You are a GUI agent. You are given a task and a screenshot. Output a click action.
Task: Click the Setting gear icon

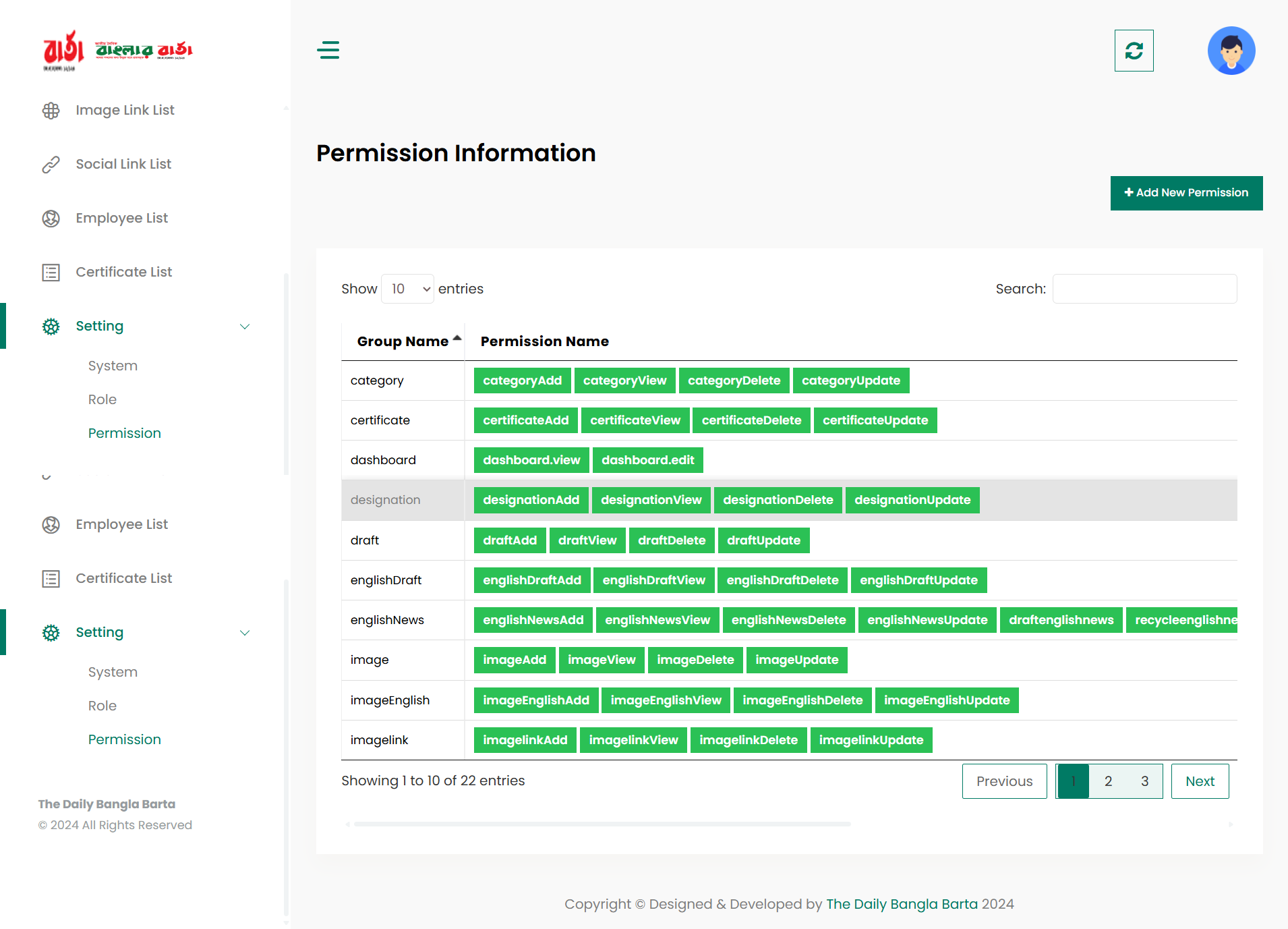click(x=51, y=326)
